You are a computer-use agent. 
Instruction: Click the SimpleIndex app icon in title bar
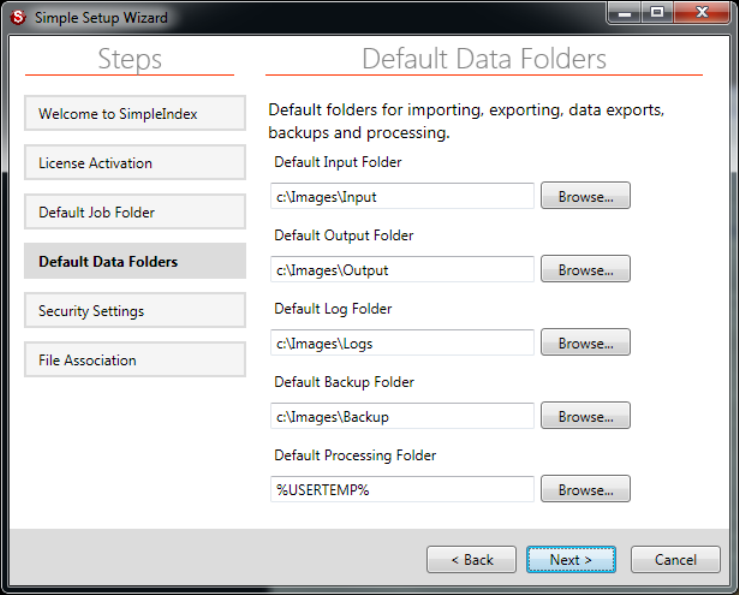pyautogui.click(x=17, y=17)
